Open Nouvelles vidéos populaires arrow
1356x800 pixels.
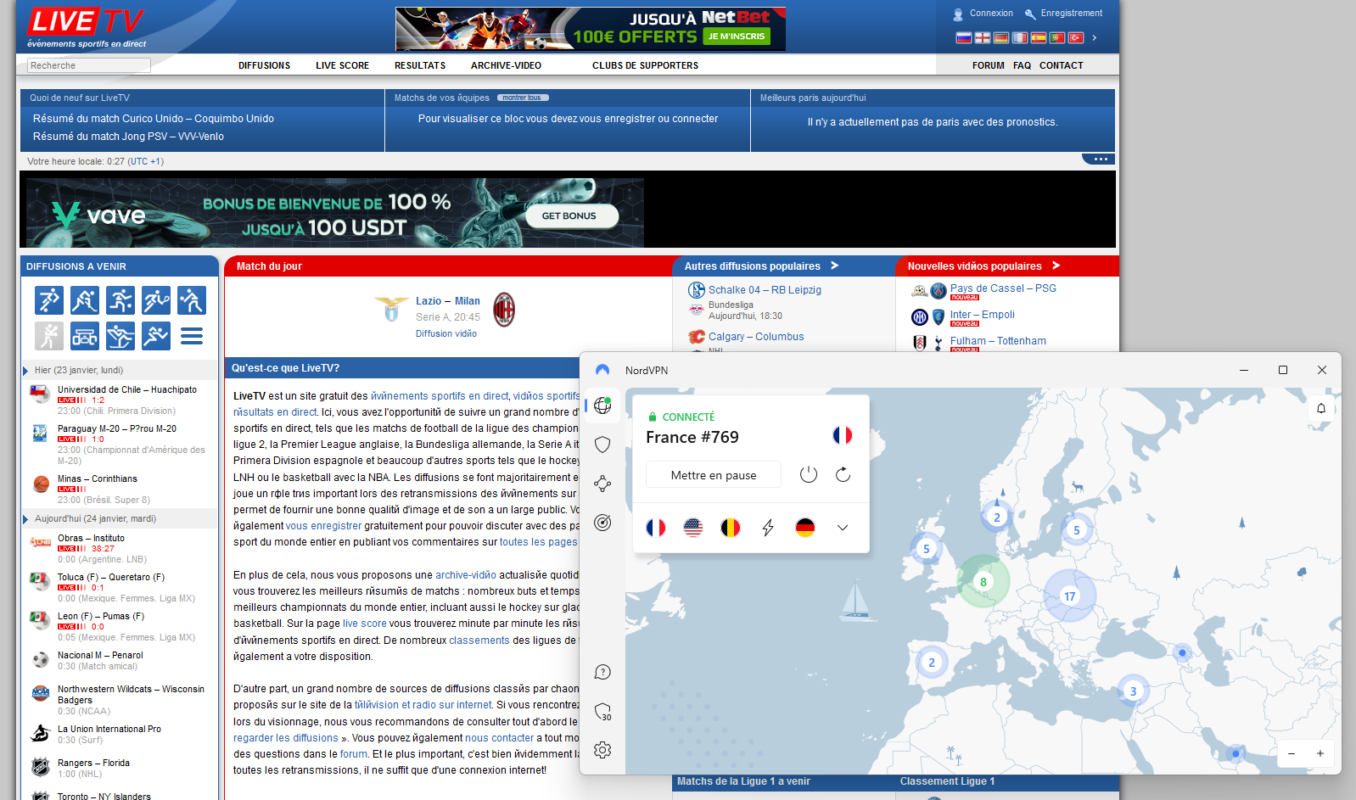1056,266
